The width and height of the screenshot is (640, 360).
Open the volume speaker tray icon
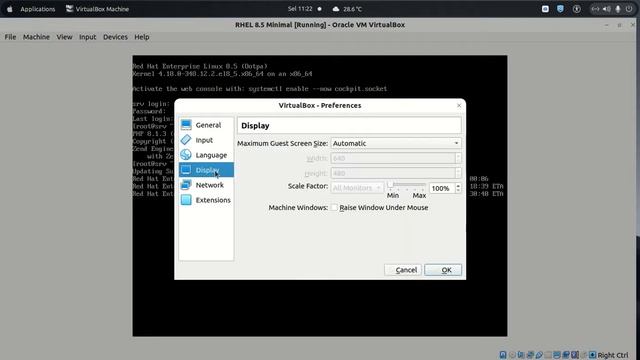607,9
